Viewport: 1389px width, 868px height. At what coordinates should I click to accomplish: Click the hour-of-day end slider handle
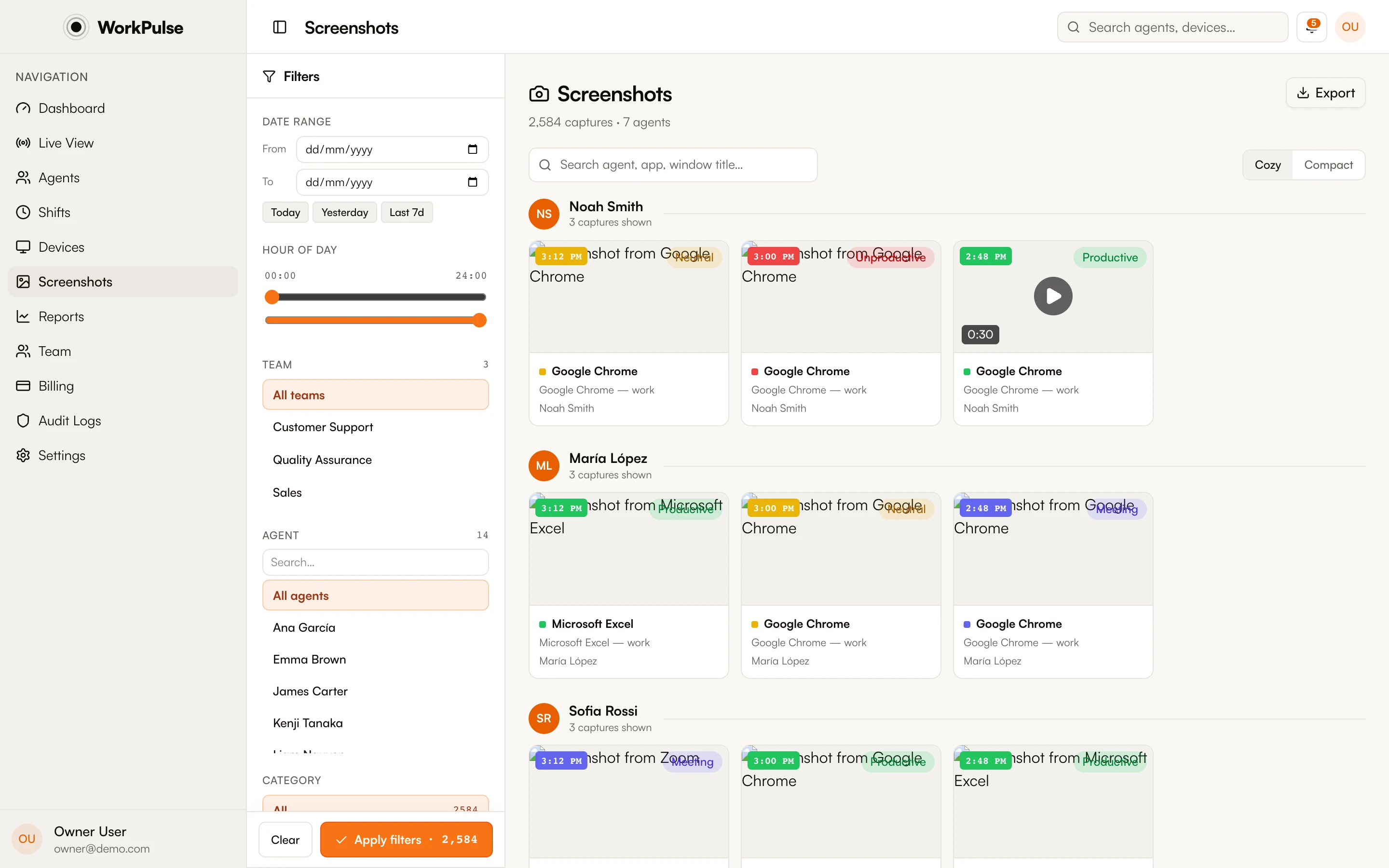tap(480, 320)
